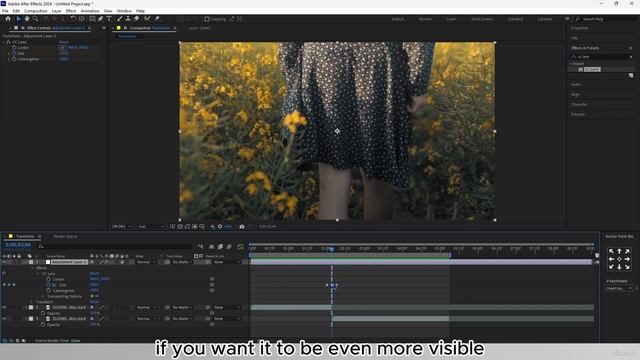Select the Clone Stamp tool
This screenshot has width=640, height=360.
coord(128,19)
